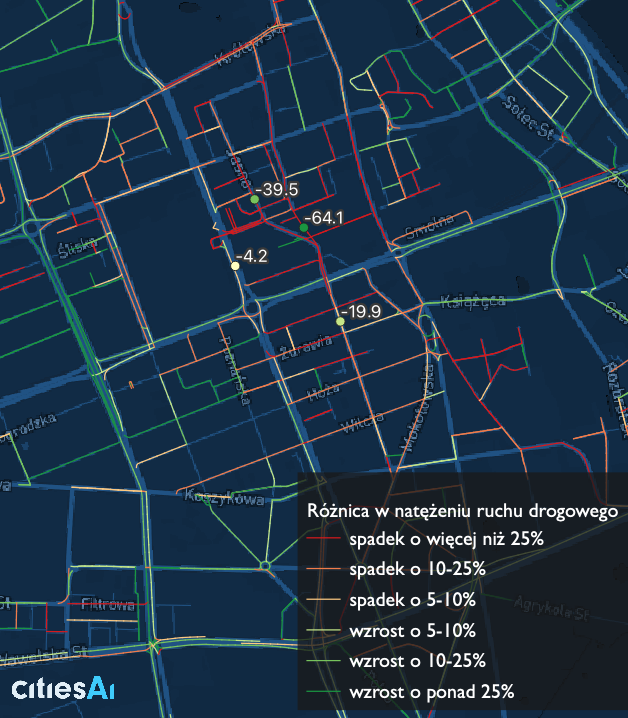Click the legend text spadek o 10-25%

pyautogui.click(x=418, y=569)
